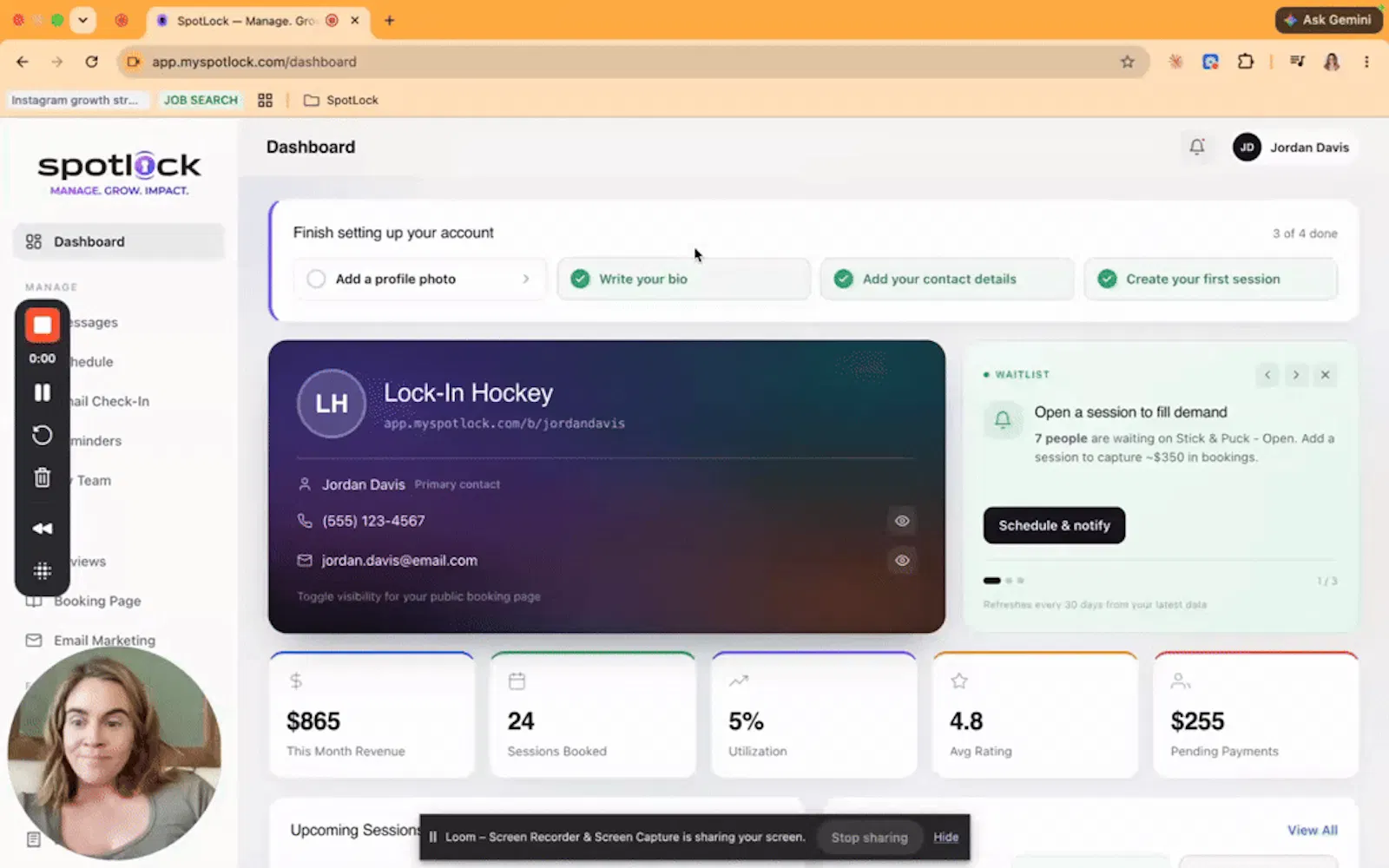Click the blue extension icon in toolbar

click(x=1210, y=62)
